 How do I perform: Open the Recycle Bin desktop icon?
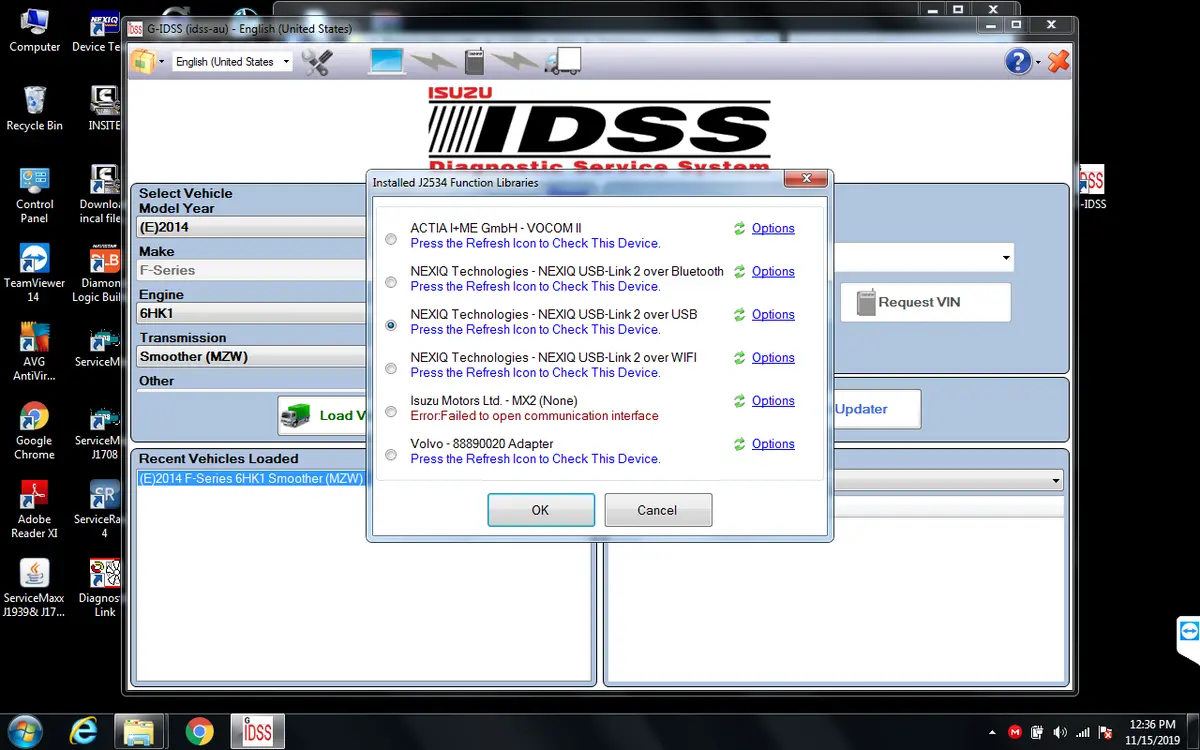tap(34, 108)
